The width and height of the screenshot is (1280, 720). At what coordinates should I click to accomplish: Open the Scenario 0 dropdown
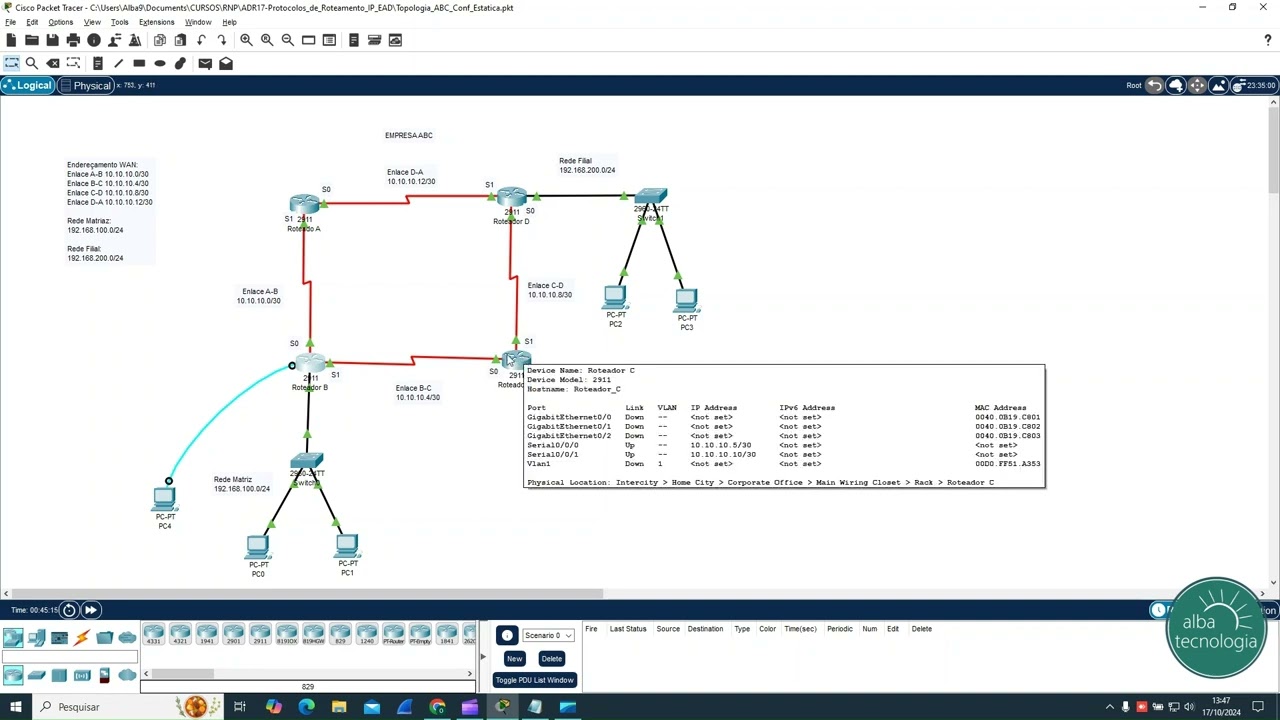(548, 635)
